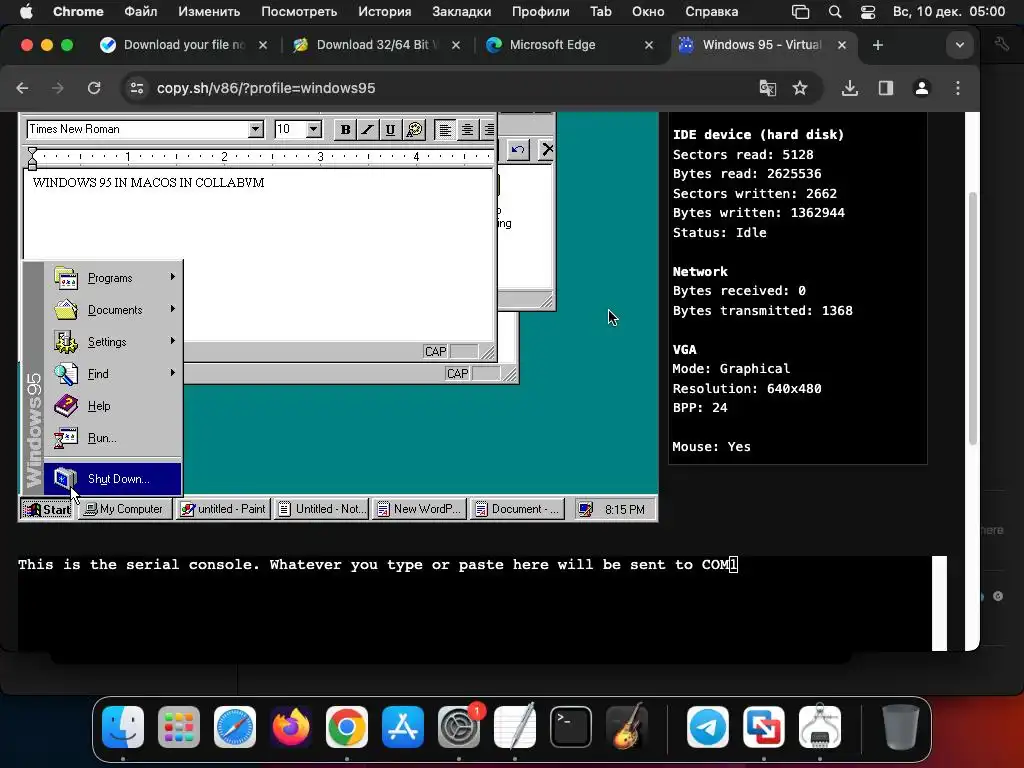Open Файл menu in macOS menu bar

tap(140, 12)
